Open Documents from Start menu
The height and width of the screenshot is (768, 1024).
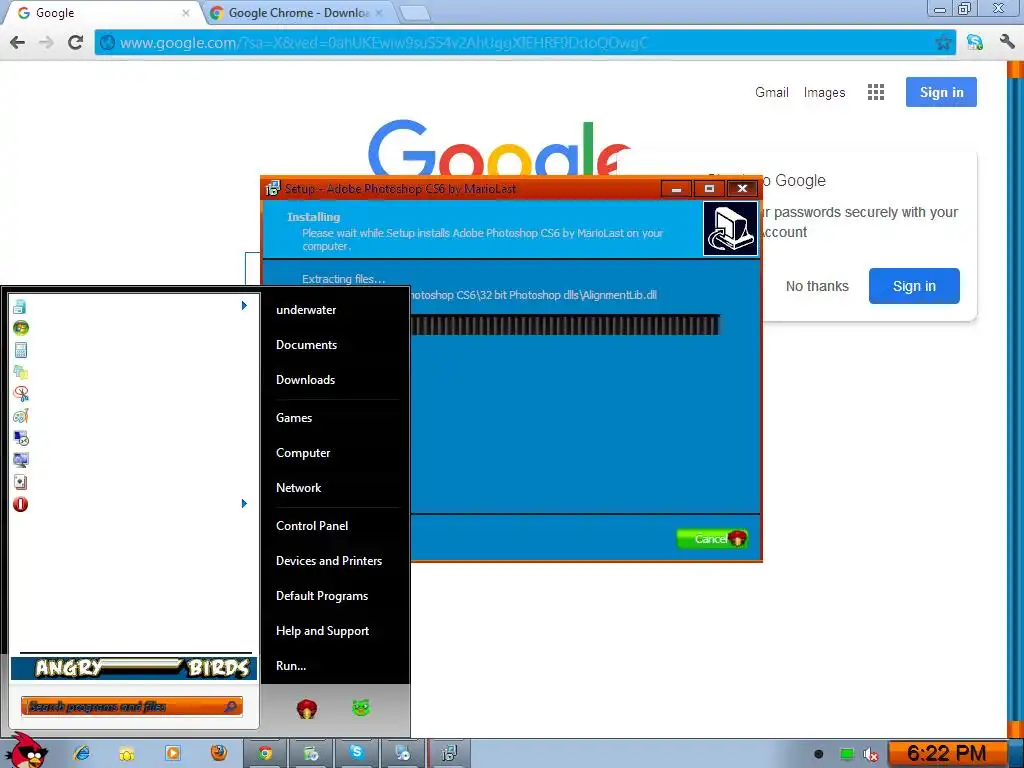pyautogui.click(x=306, y=345)
